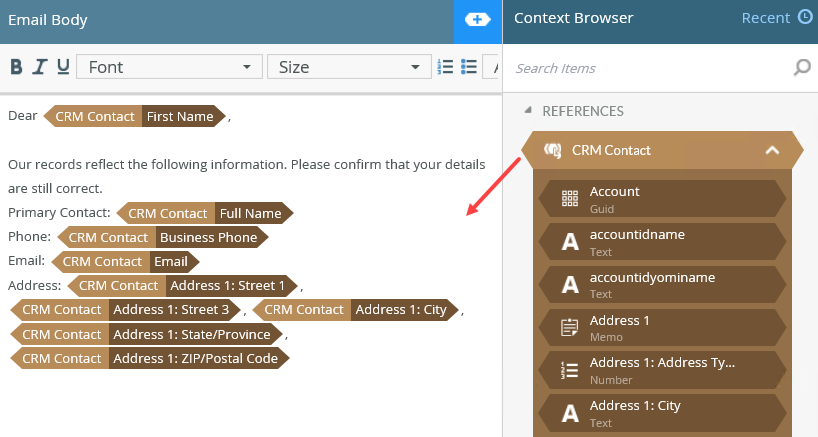Collapse the REFERENCES section
The image size is (818, 437).
coord(528,111)
